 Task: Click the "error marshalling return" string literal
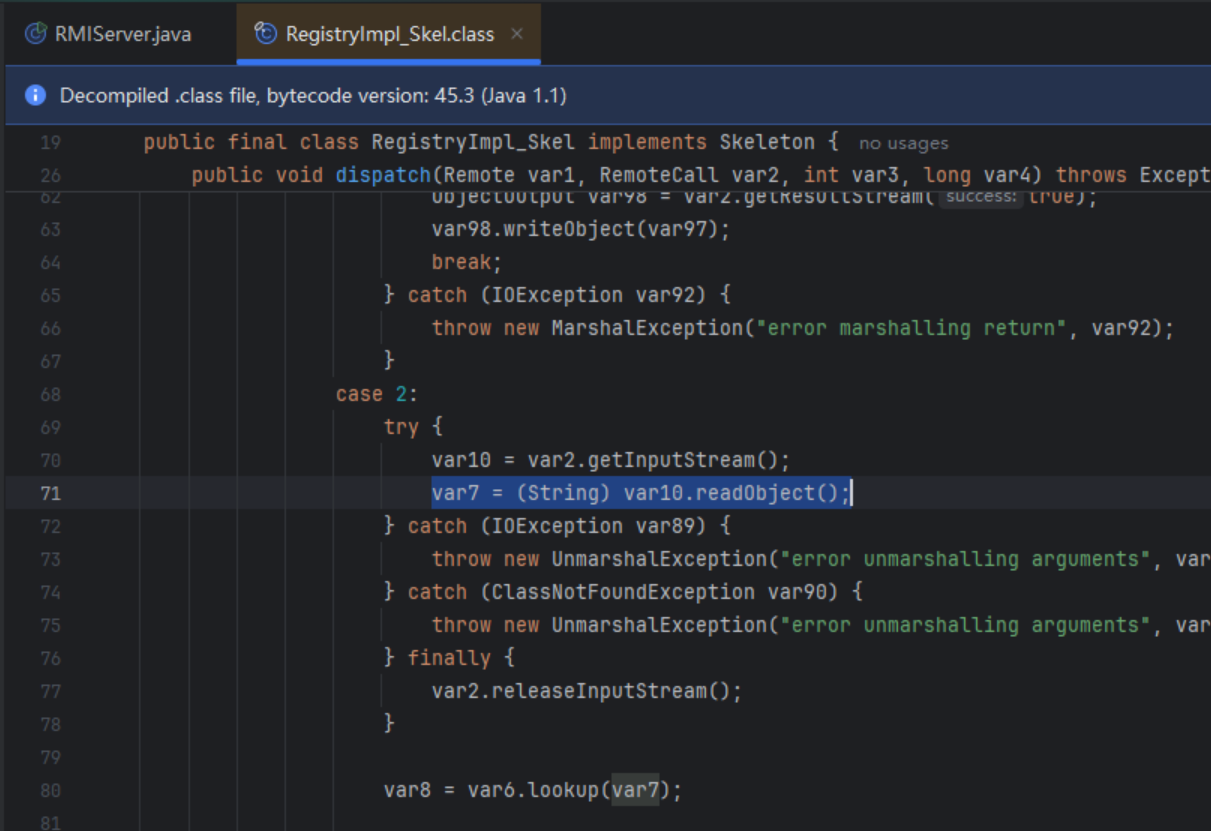pos(913,328)
